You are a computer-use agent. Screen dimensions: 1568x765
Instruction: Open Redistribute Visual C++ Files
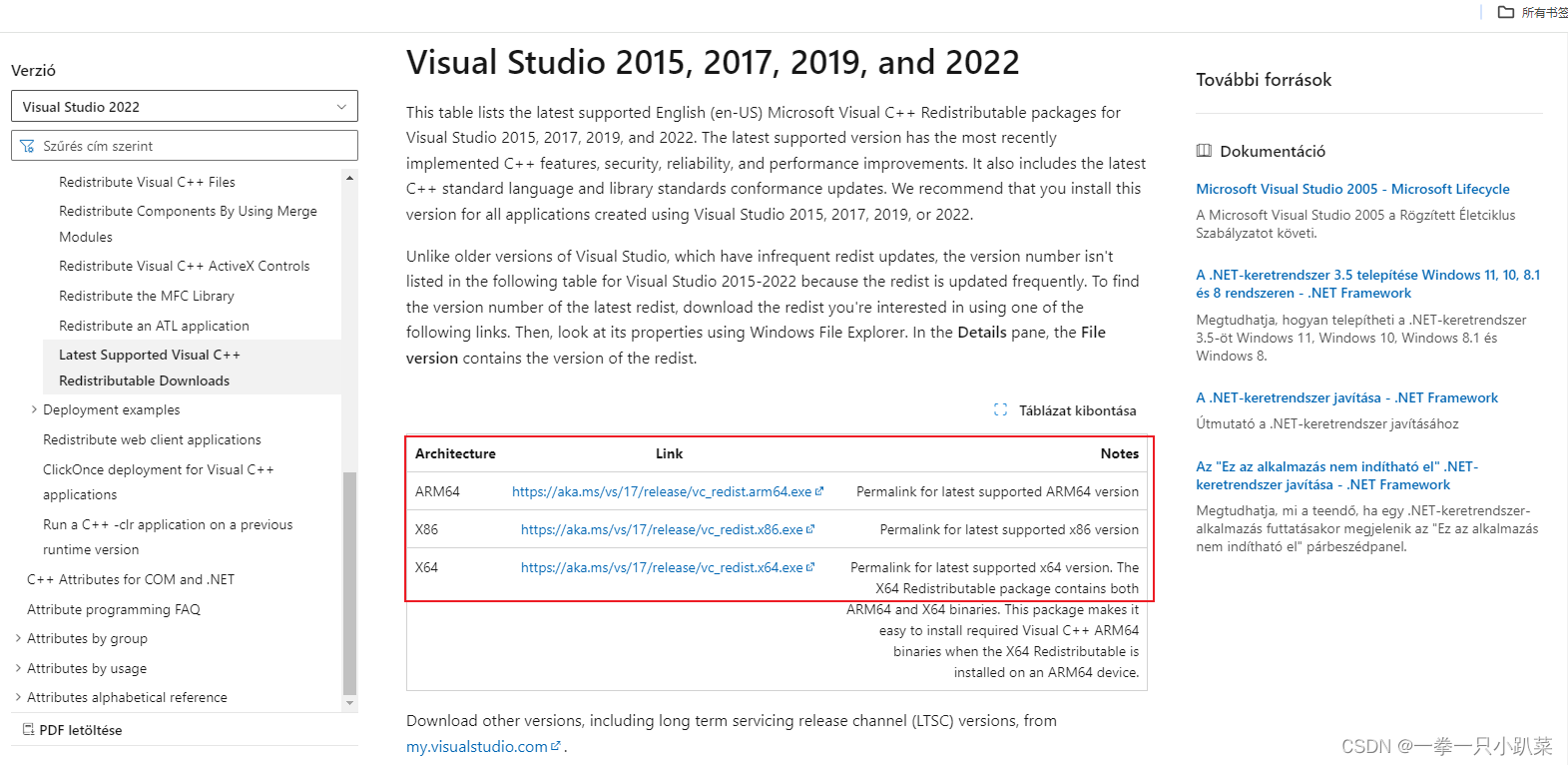(147, 182)
